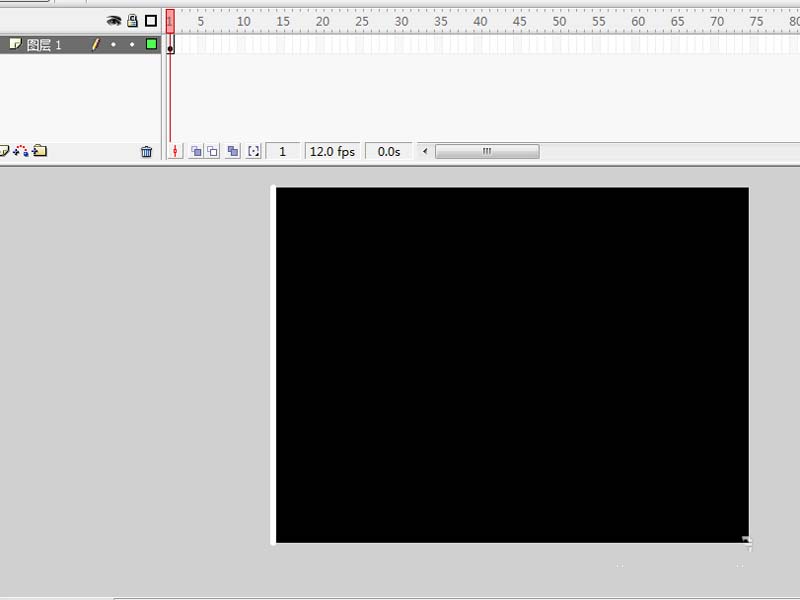Click frame 30 on the timeline ruler
This screenshot has height=600, width=800.
click(402, 21)
